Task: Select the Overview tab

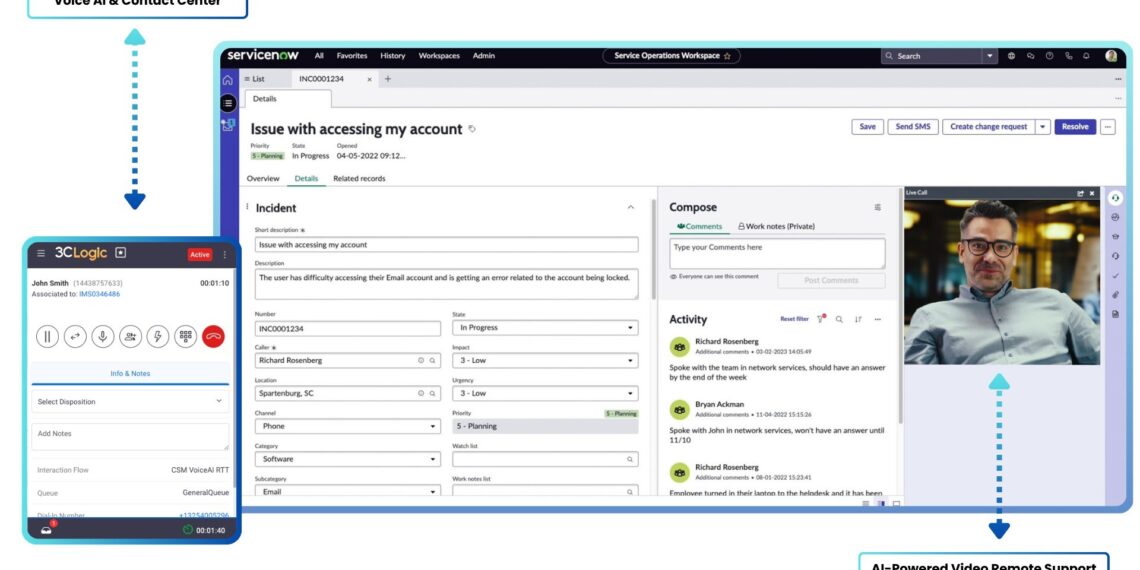Action: point(263,178)
